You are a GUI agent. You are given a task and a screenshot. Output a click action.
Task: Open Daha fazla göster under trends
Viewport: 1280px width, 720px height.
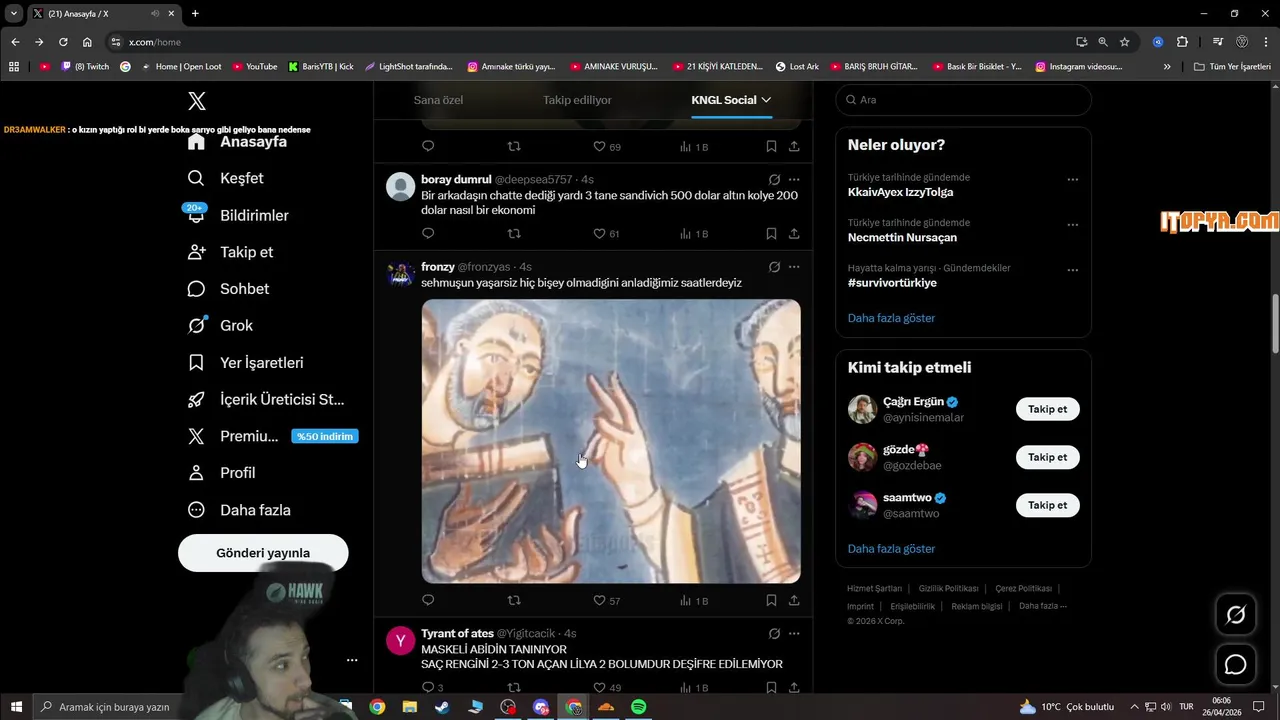pos(891,318)
